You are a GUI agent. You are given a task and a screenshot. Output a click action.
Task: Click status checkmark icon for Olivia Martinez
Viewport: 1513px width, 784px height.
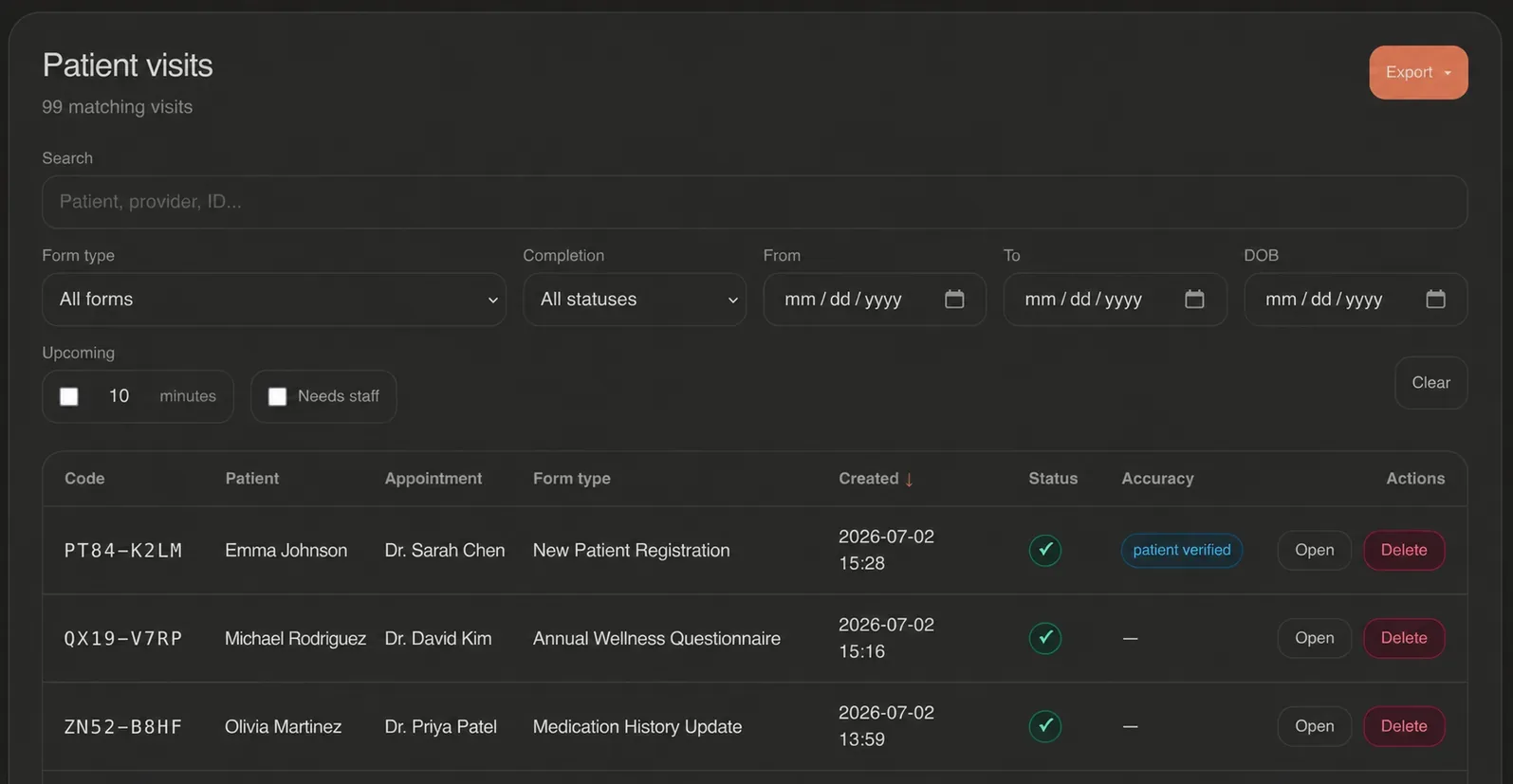click(x=1045, y=726)
